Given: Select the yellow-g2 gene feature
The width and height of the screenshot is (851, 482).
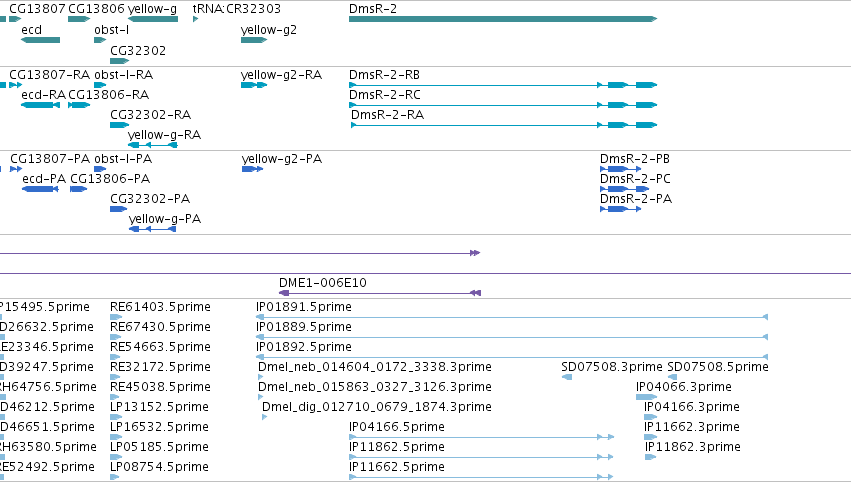Looking at the screenshot, I should (254, 40).
